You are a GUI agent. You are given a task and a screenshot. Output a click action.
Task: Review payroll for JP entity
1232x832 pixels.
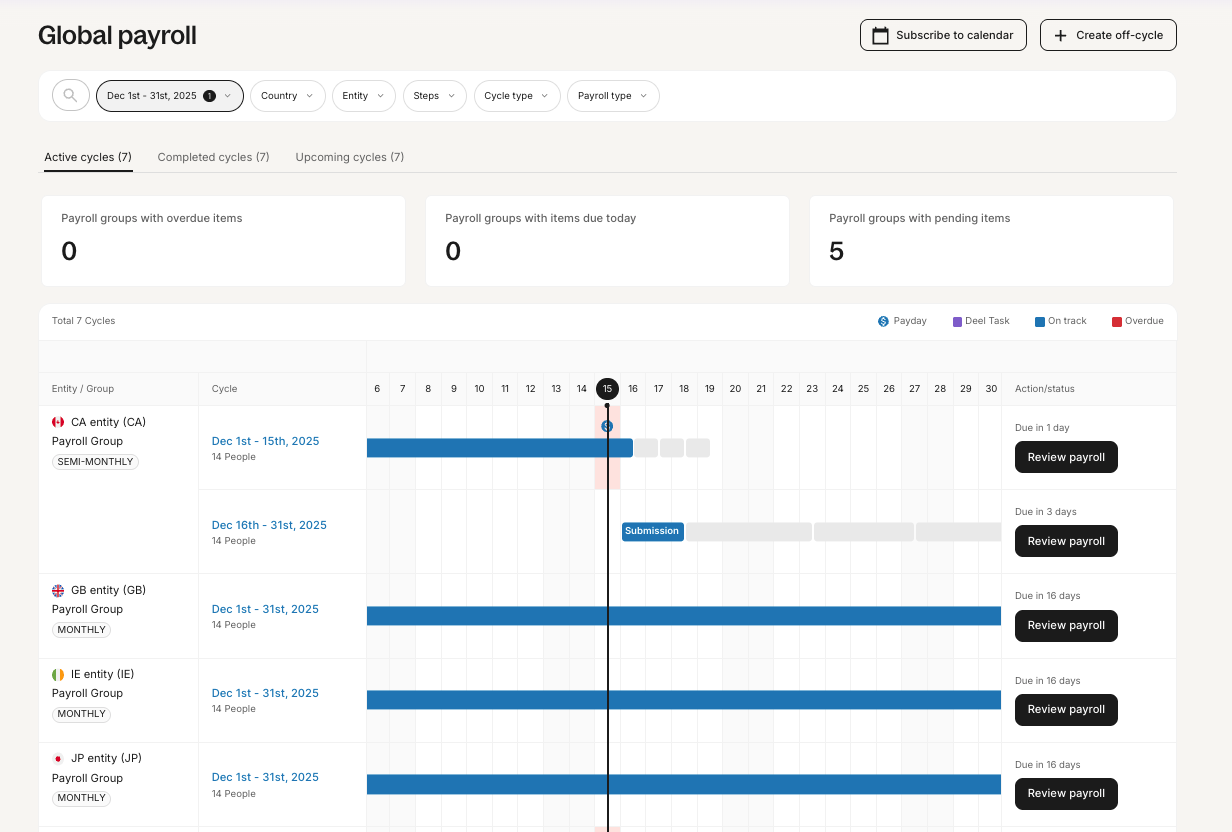pyautogui.click(x=1066, y=793)
